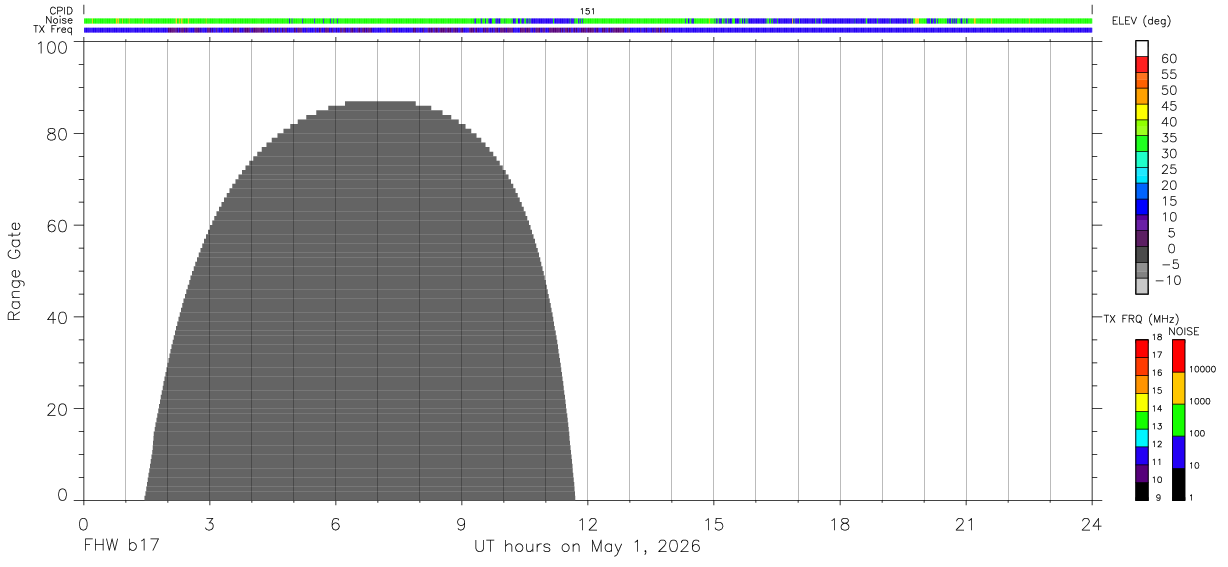Pick the green TX FRQ swatch between 13 and 14
1228x567 pixels.
click(x=1141, y=420)
